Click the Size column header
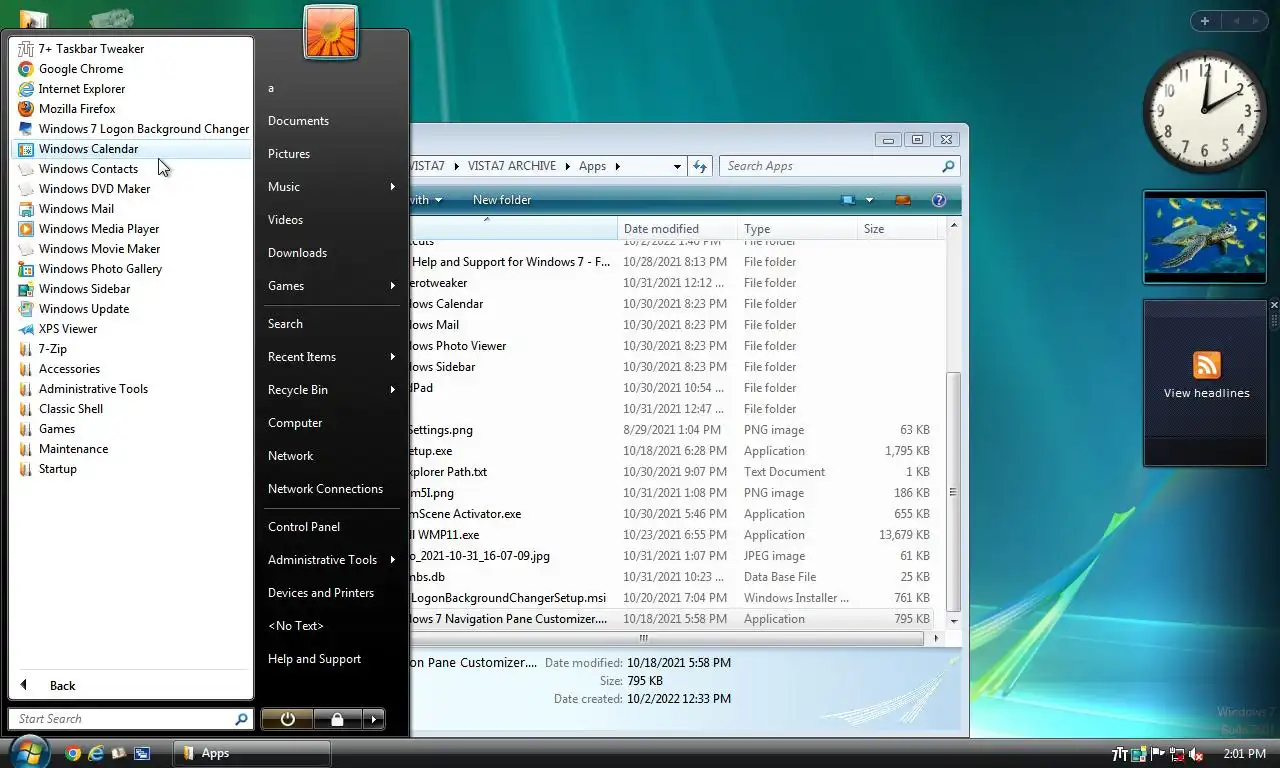The image size is (1280, 768). click(899, 228)
